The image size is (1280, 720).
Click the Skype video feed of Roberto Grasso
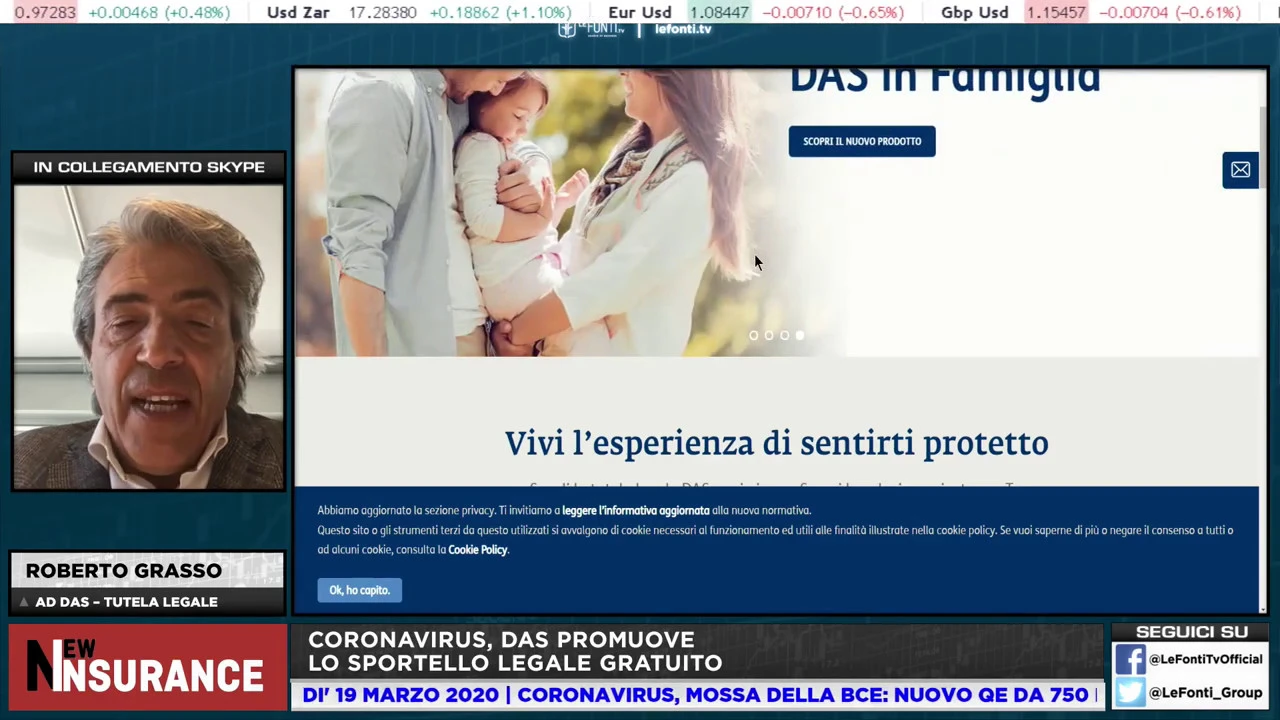(x=149, y=337)
